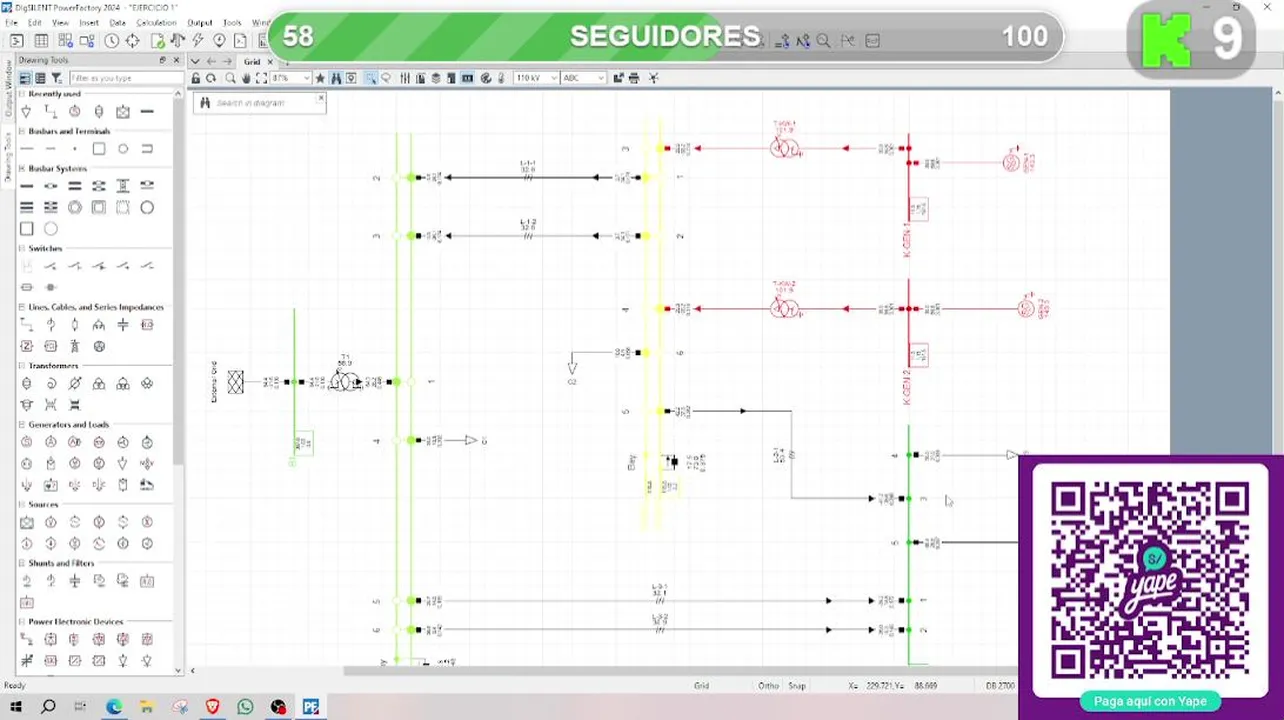Open the Edit menu
1284x720 pixels.
pyautogui.click(x=35, y=22)
